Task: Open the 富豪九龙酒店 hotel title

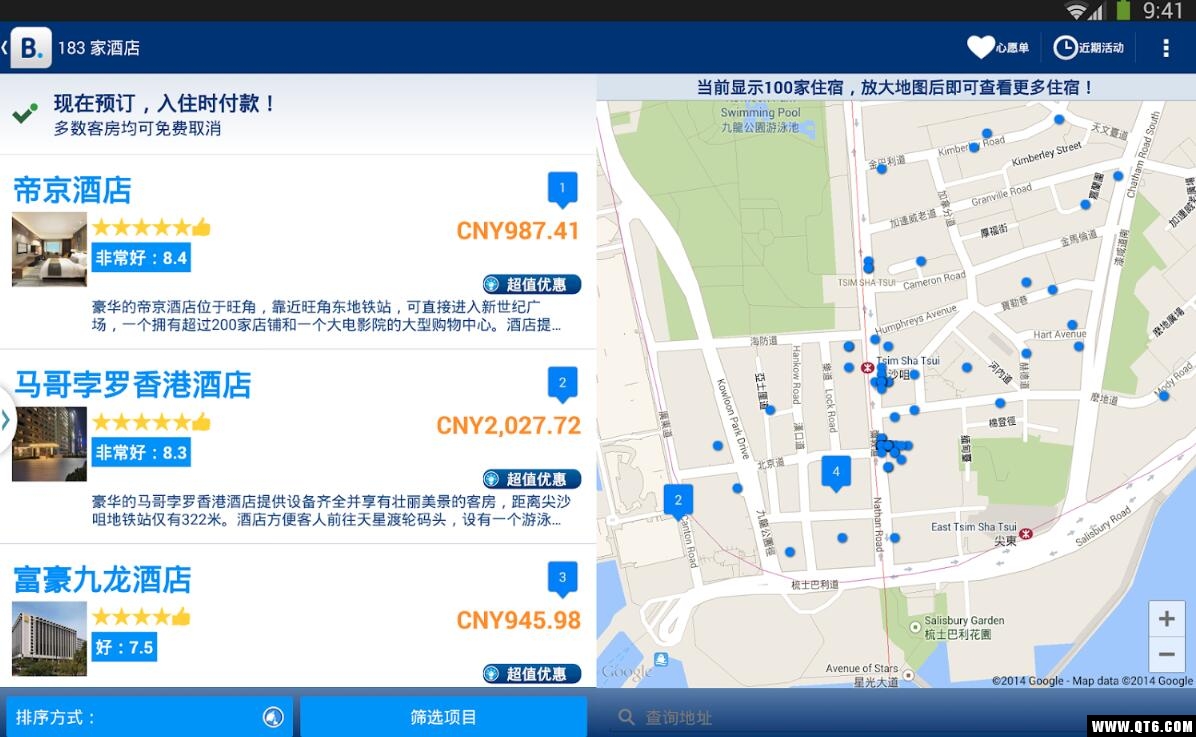Action: 102,579
